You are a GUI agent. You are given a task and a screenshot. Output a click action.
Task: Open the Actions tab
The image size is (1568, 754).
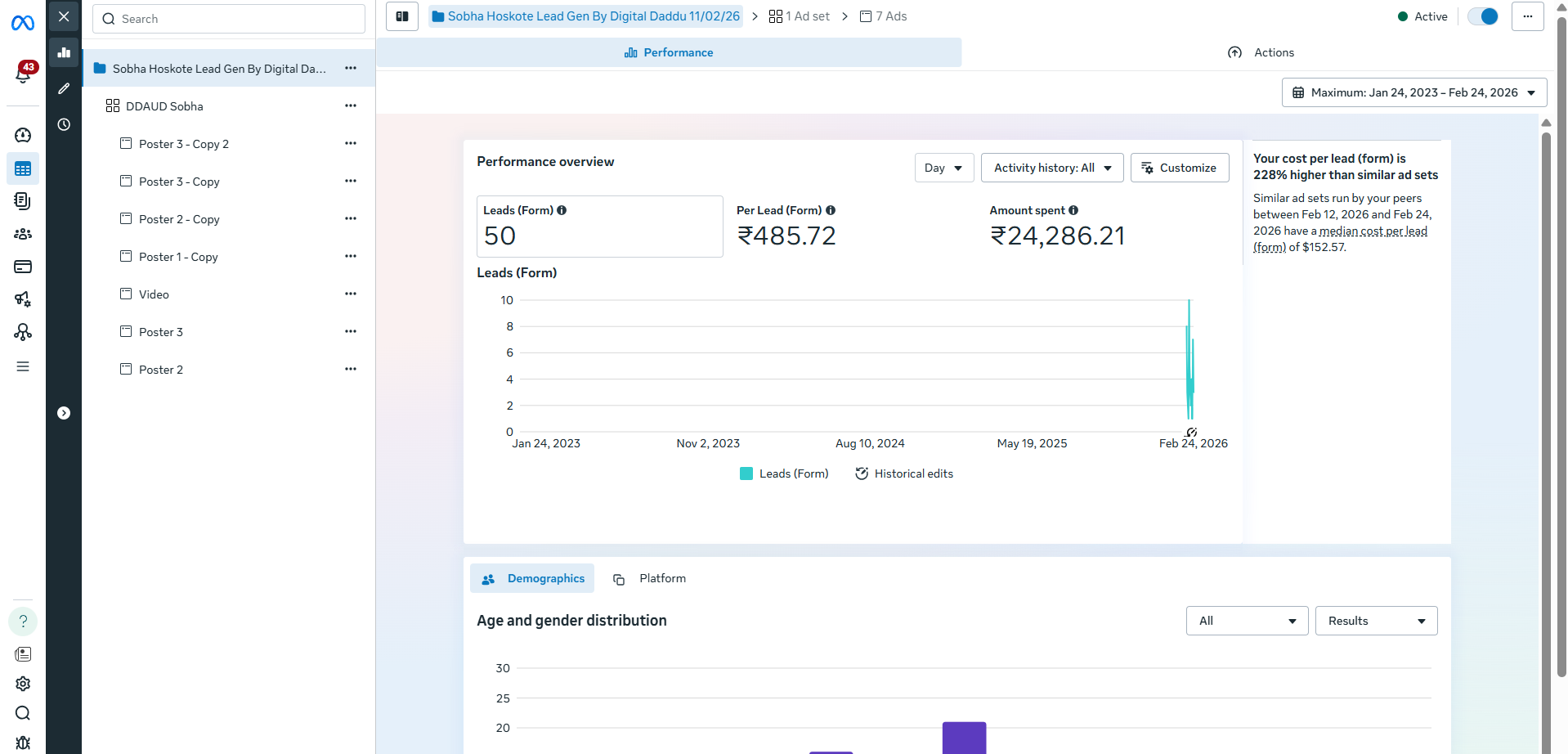point(1261,52)
